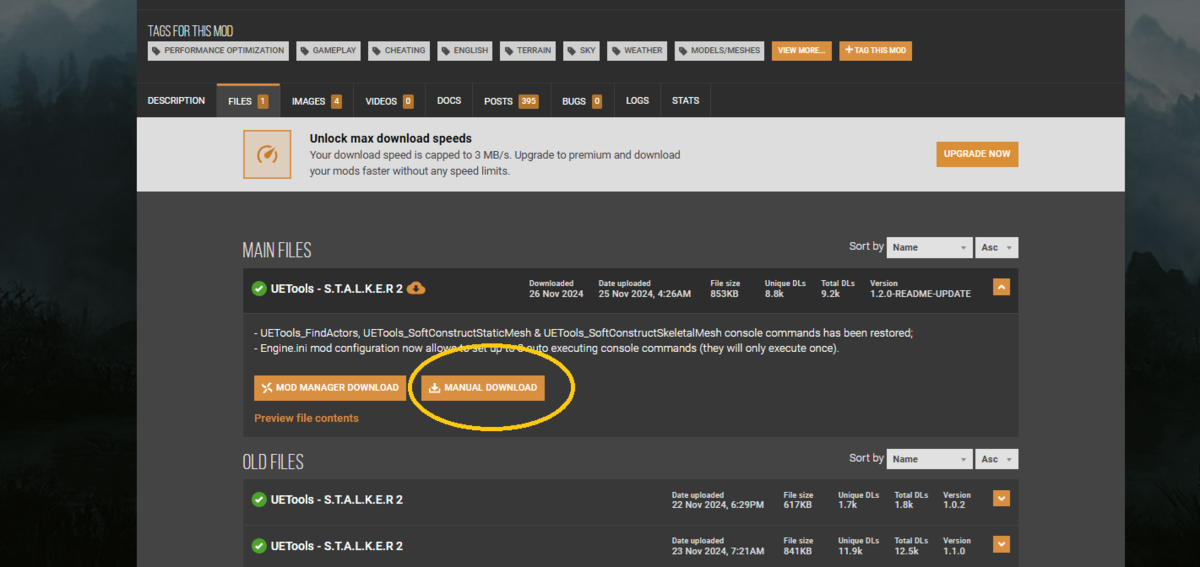Open the Stats tab
1200x567 pixels.
click(x=686, y=101)
